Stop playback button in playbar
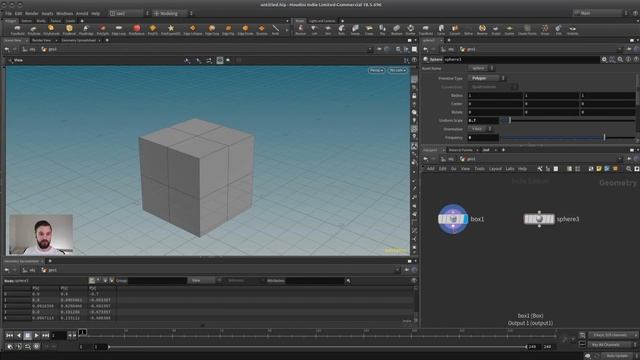 pyautogui.click(x=27, y=336)
